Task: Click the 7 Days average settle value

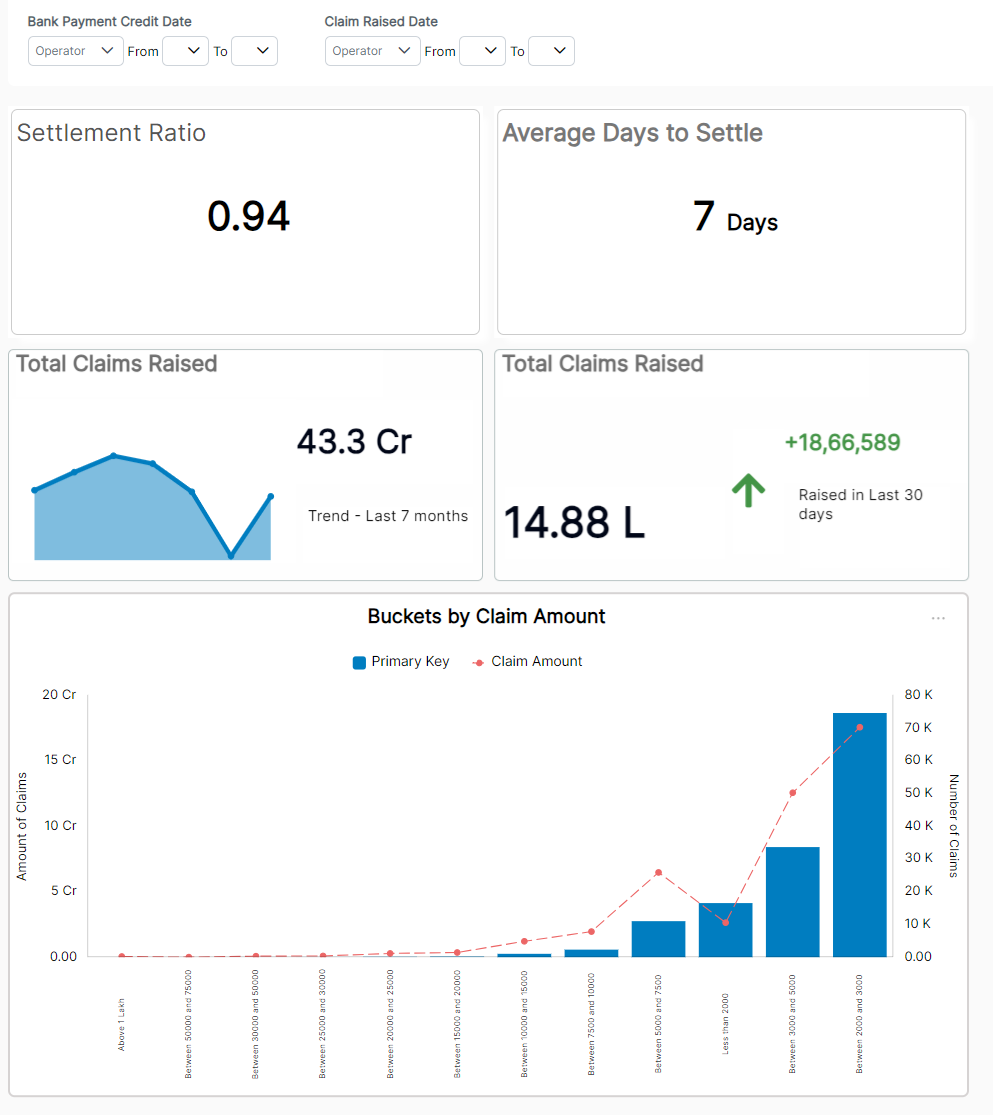Action: click(x=734, y=218)
